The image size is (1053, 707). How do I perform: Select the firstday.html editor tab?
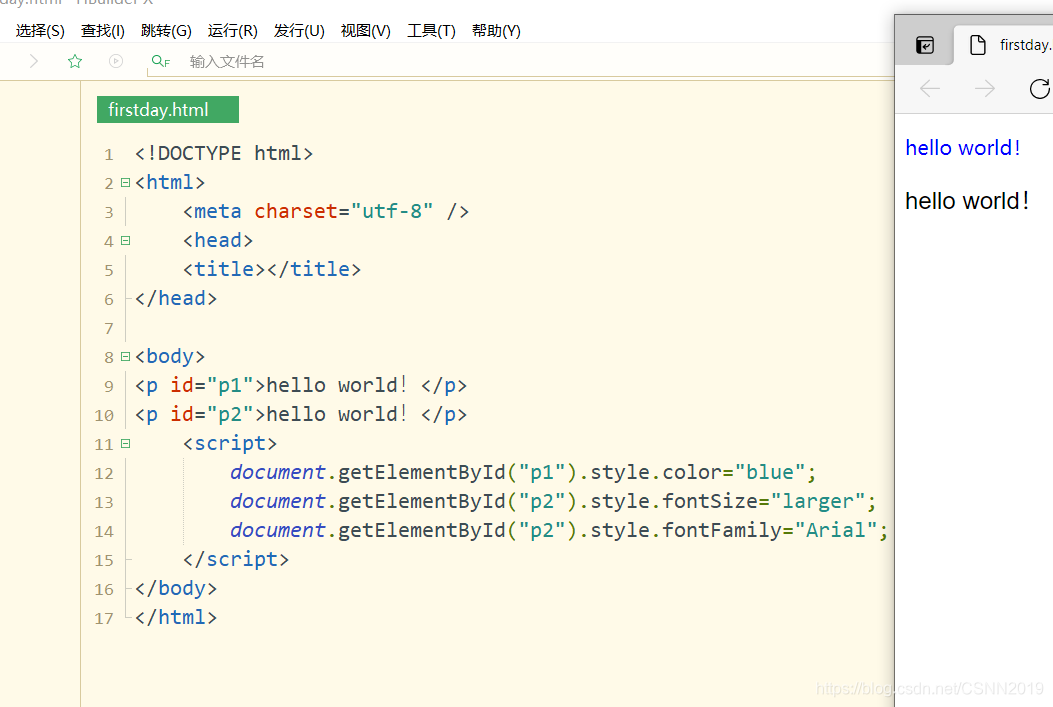click(168, 109)
